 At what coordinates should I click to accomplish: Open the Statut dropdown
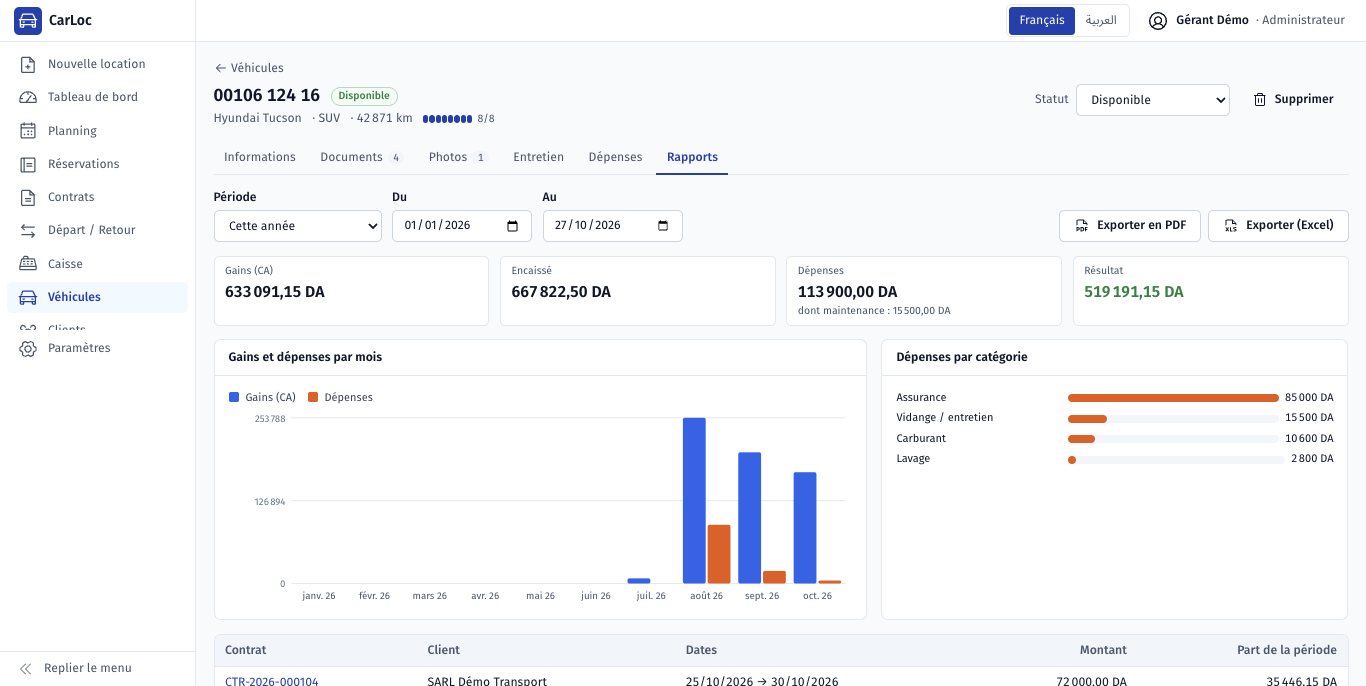(1153, 100)
